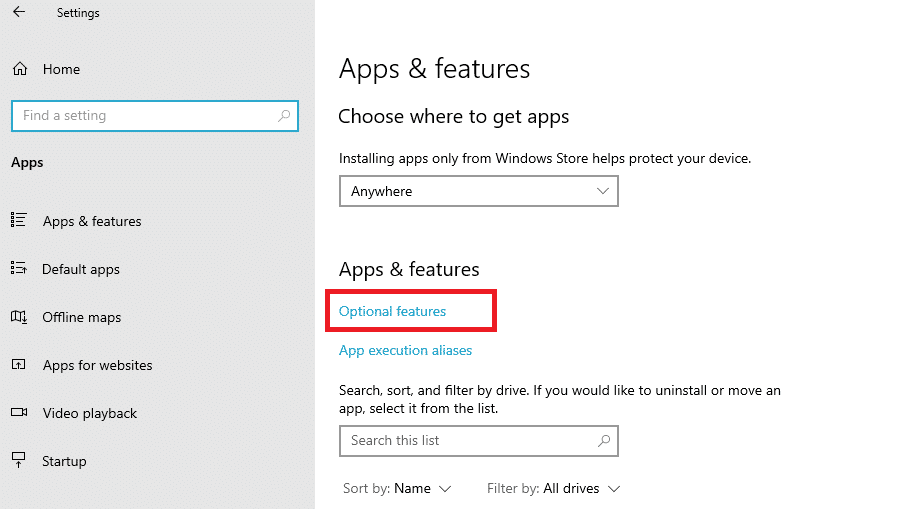This screenshot has width=897, height=509.
Task: Focus the Find a setting search box
Action: point(155,116)
